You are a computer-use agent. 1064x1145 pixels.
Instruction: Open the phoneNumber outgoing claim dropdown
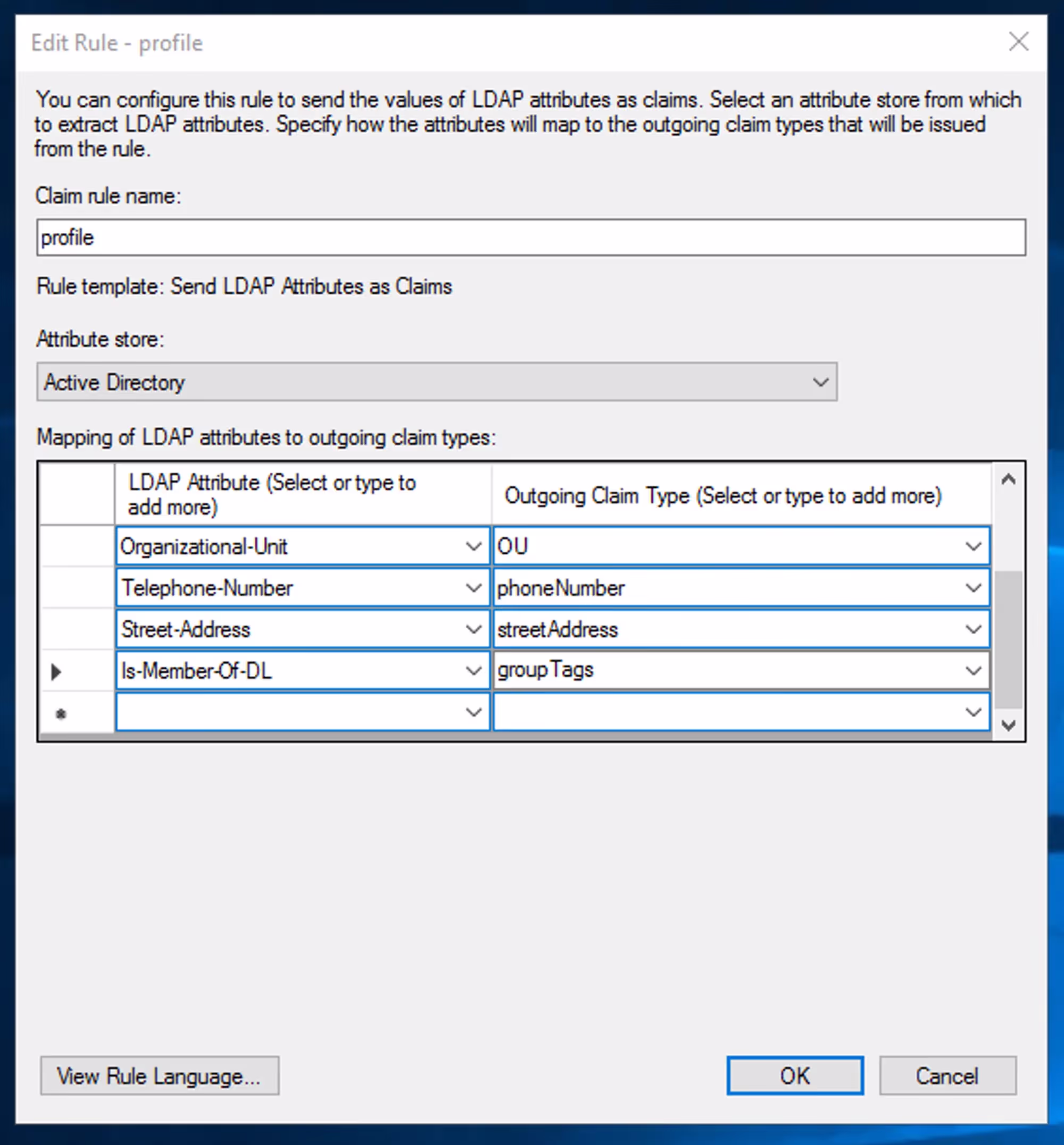(973, 587)
